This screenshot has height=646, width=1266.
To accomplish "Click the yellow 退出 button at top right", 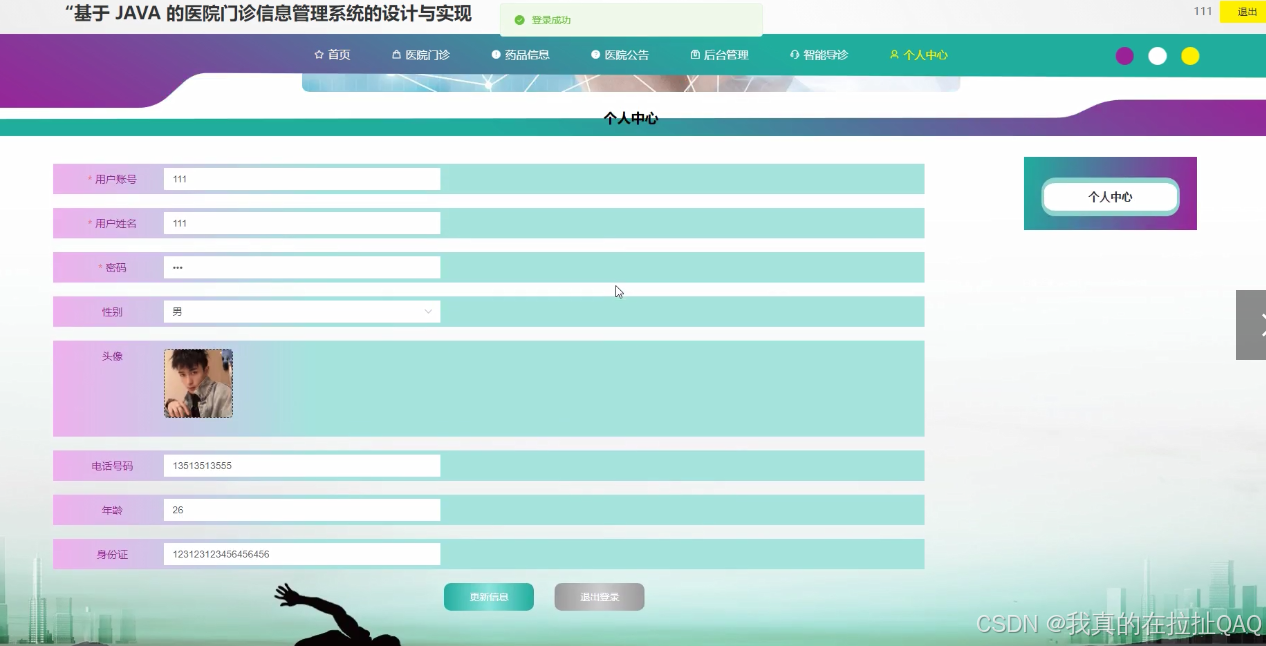I will [x=1244, y=12].
